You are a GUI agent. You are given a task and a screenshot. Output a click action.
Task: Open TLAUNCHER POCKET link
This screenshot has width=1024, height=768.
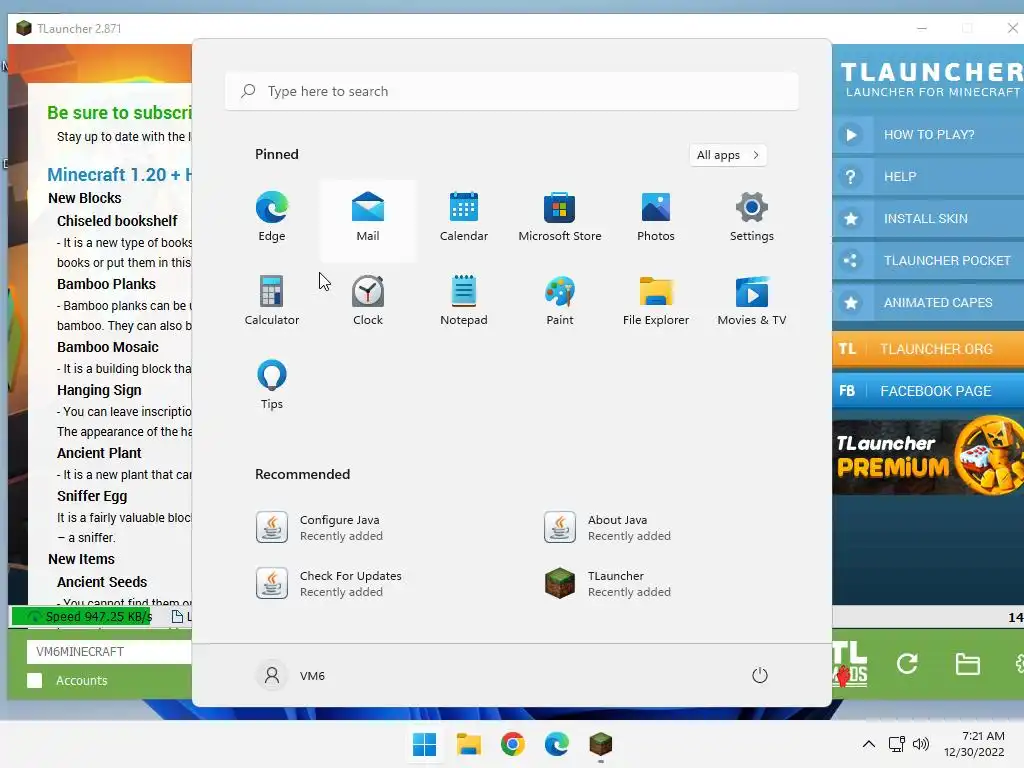928,261
